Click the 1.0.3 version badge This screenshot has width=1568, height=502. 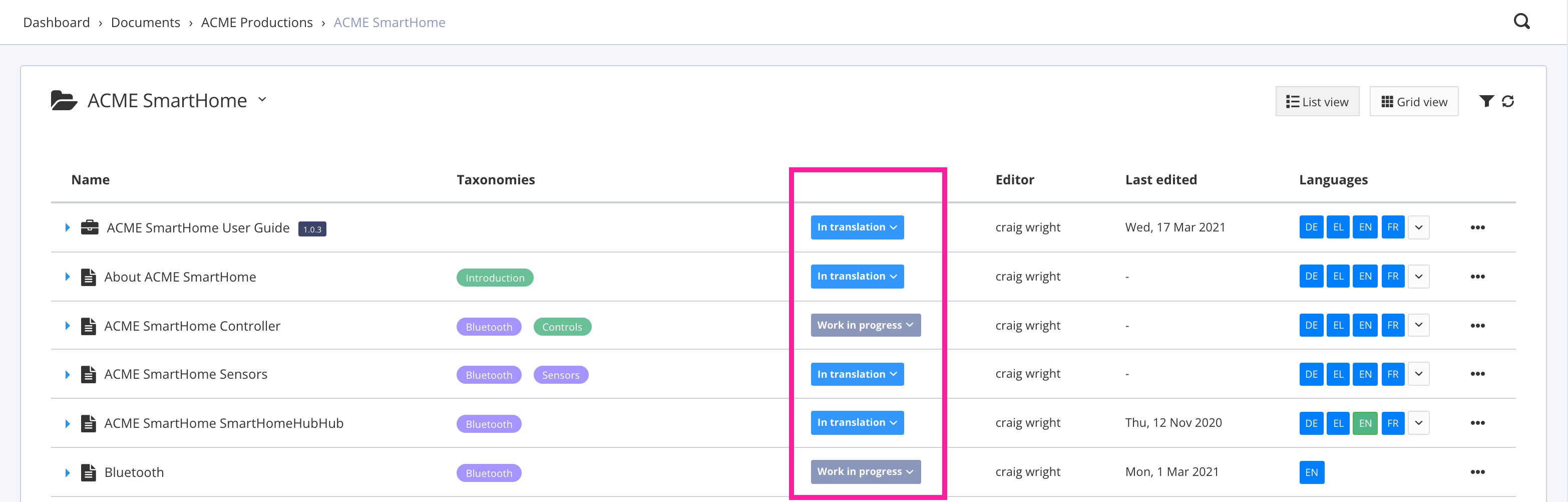pos(312,228)
